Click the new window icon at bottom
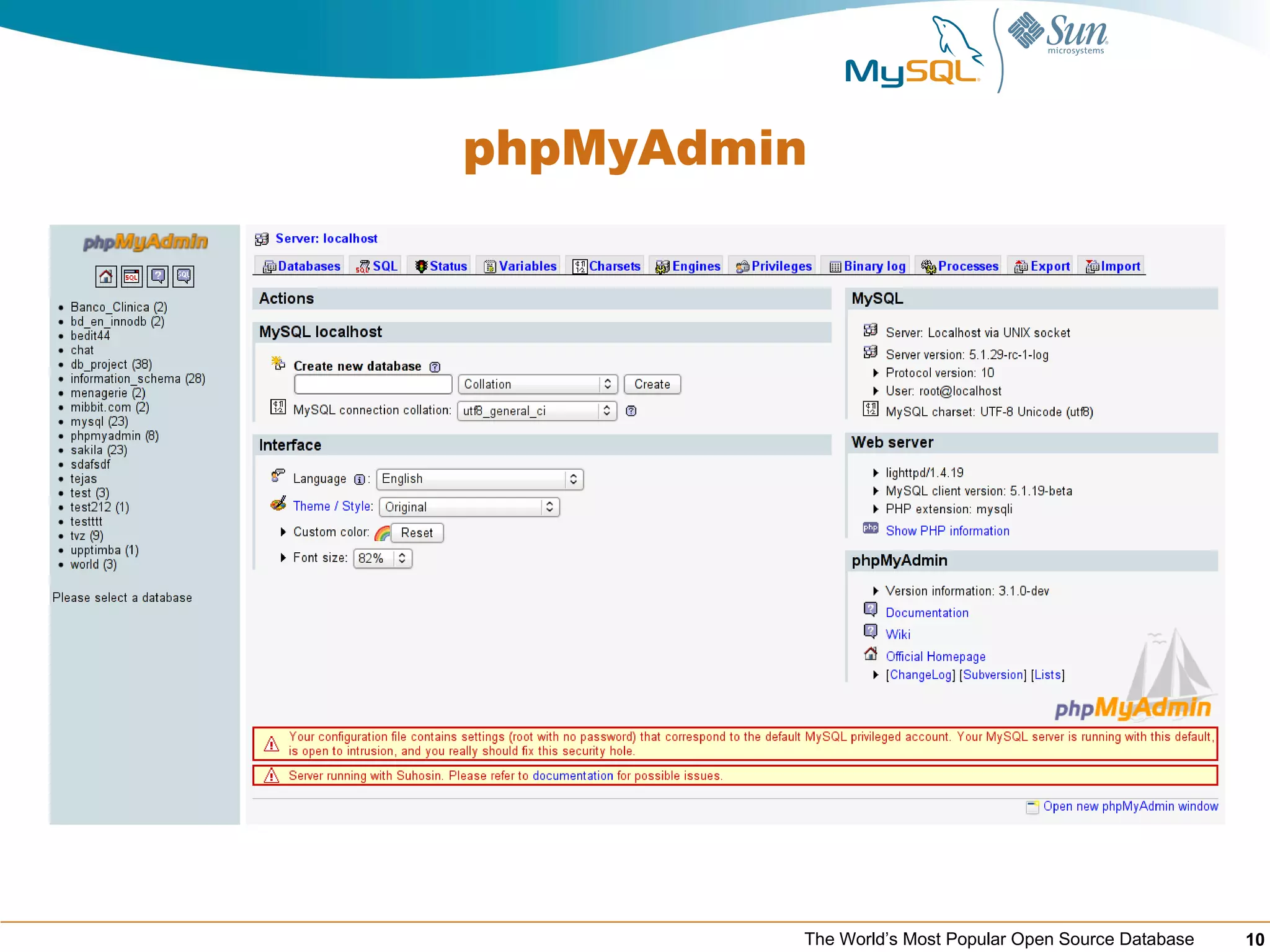The image size is (1270, 952). (1032, 807)
